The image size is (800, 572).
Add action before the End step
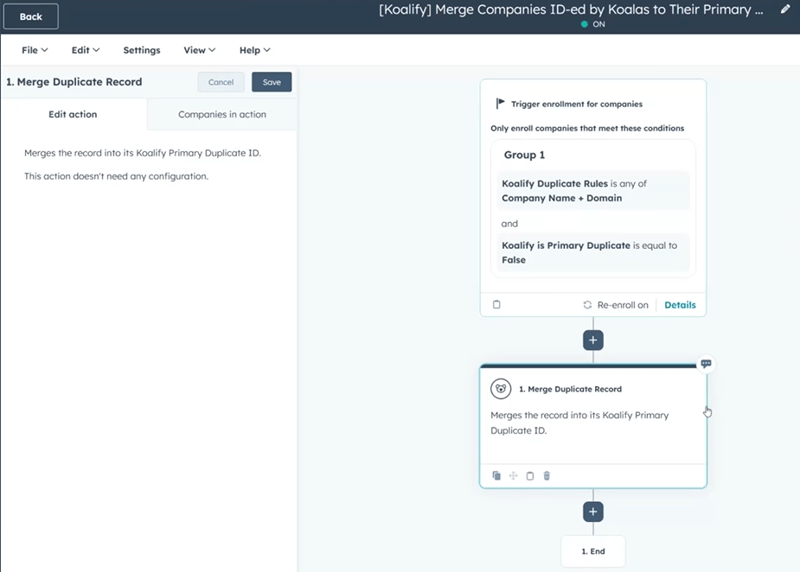593,511
